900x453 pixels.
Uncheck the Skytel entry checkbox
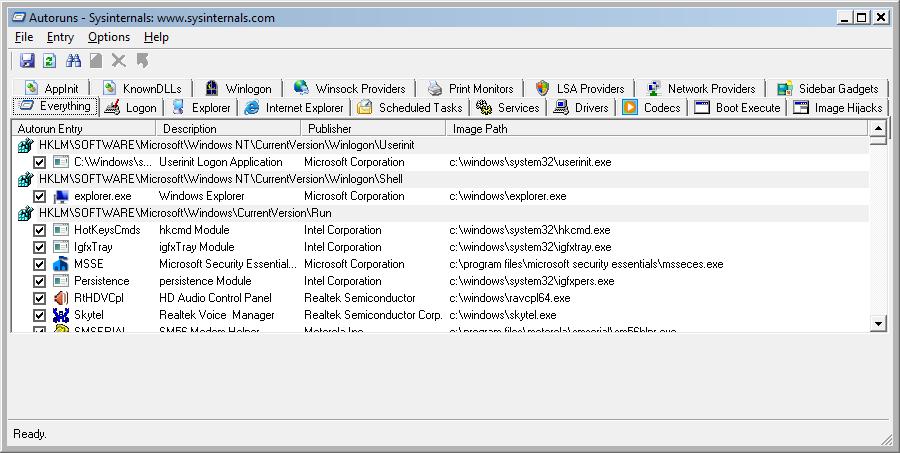39,315
